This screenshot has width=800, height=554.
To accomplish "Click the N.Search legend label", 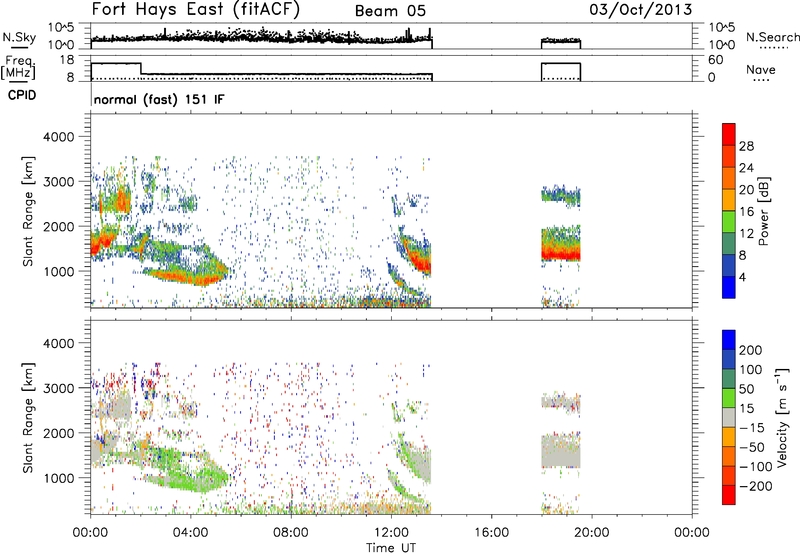I will [772, 37].
